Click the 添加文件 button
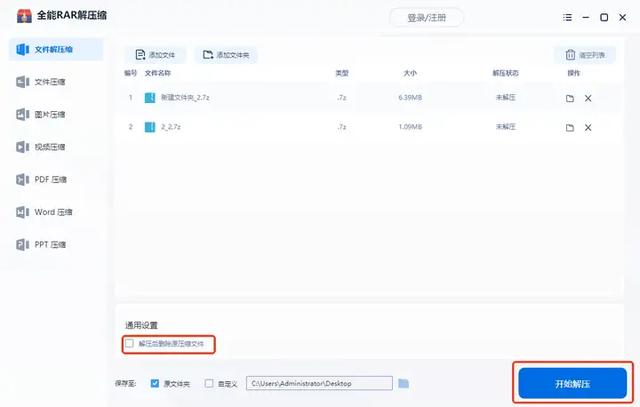The image size is (640, 407). (155, 55)
